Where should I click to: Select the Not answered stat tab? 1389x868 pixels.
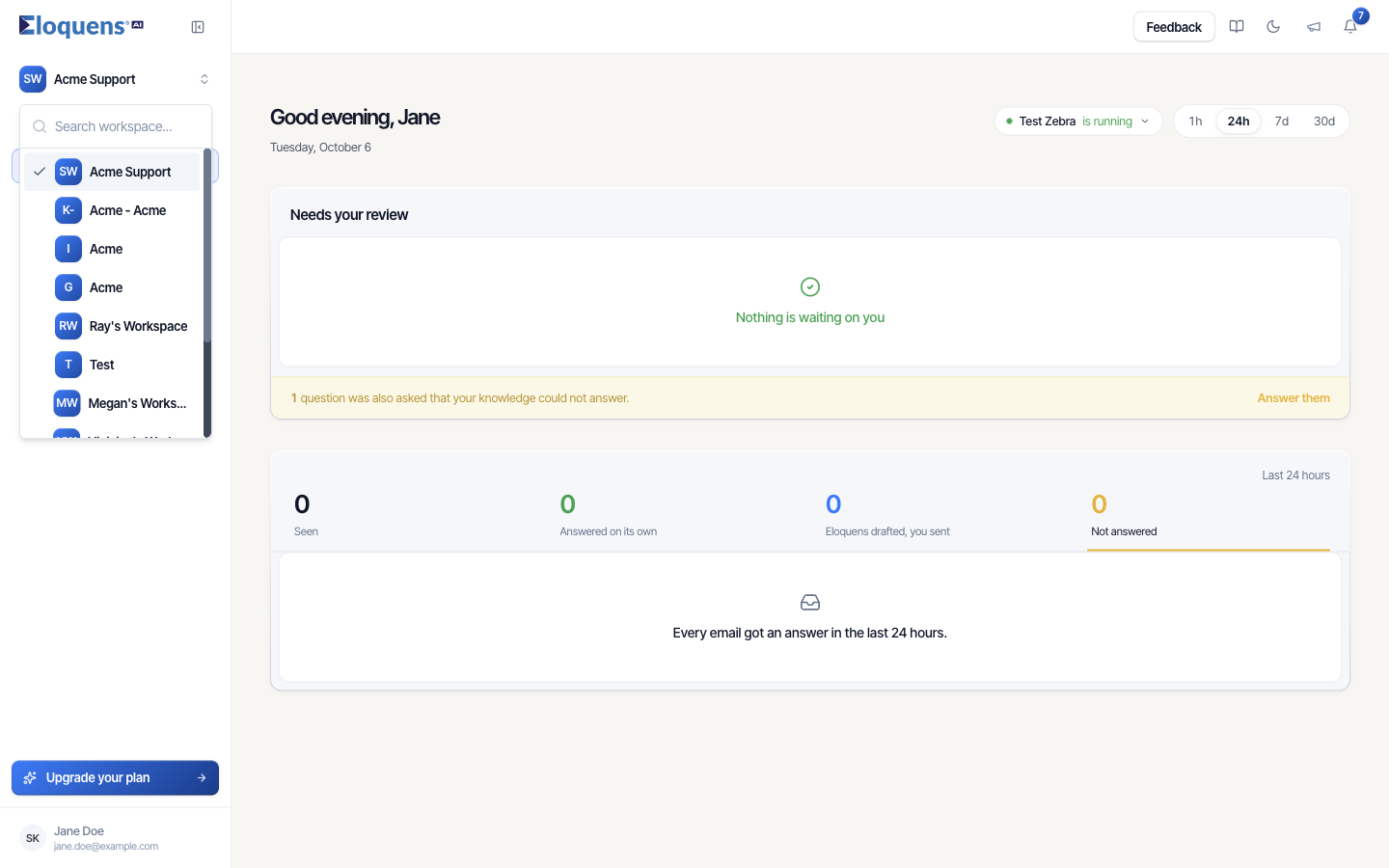(1209, 515)
